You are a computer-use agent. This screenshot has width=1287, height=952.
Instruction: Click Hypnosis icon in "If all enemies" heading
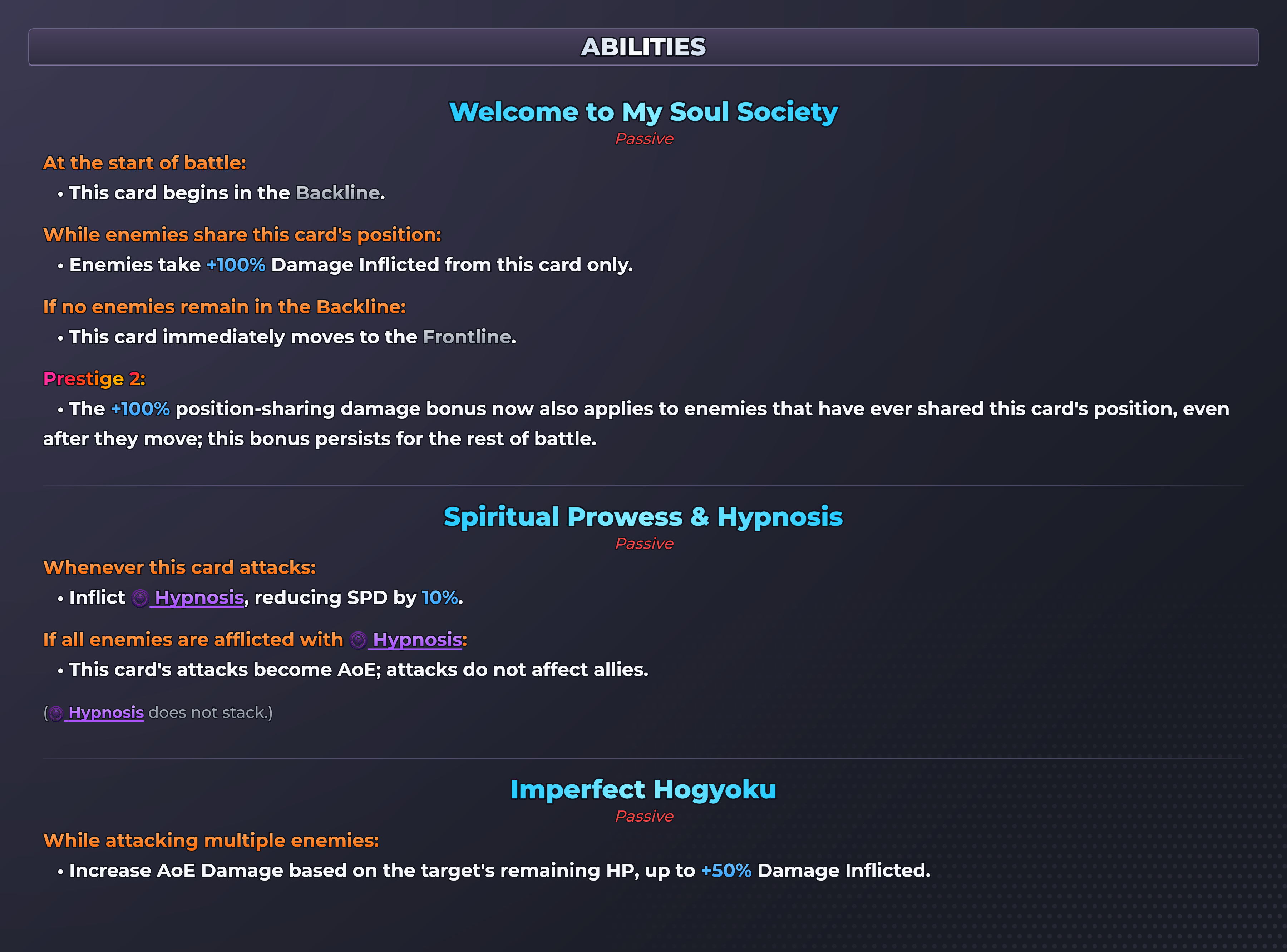click(x=358, y=640)
